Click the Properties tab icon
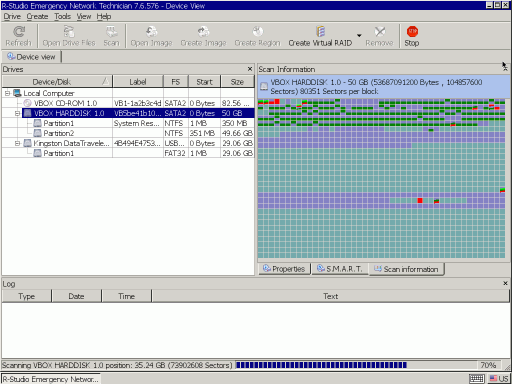 (x=266, y=268)
